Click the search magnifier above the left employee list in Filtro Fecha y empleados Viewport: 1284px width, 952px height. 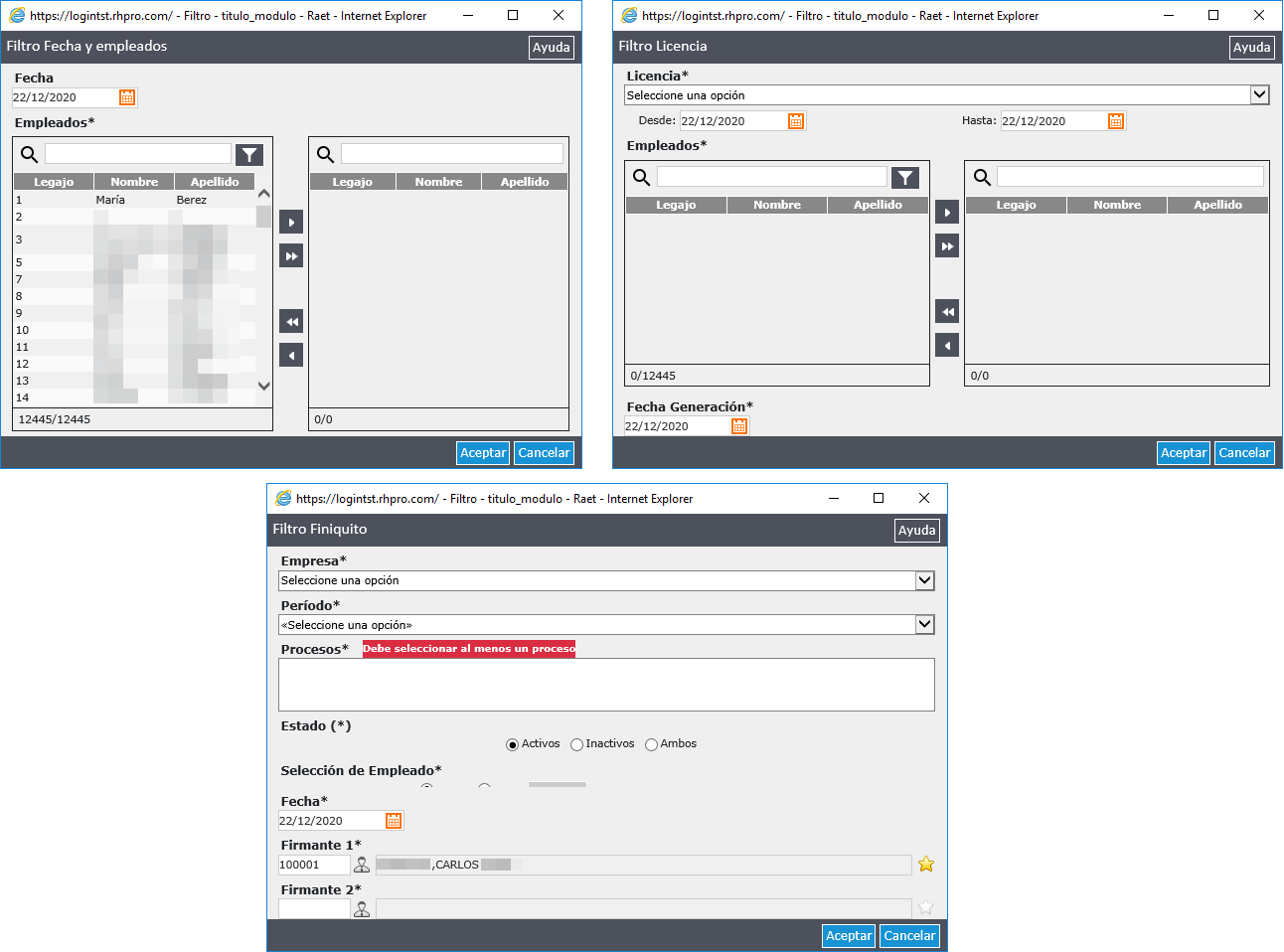(x=29, y=154)
